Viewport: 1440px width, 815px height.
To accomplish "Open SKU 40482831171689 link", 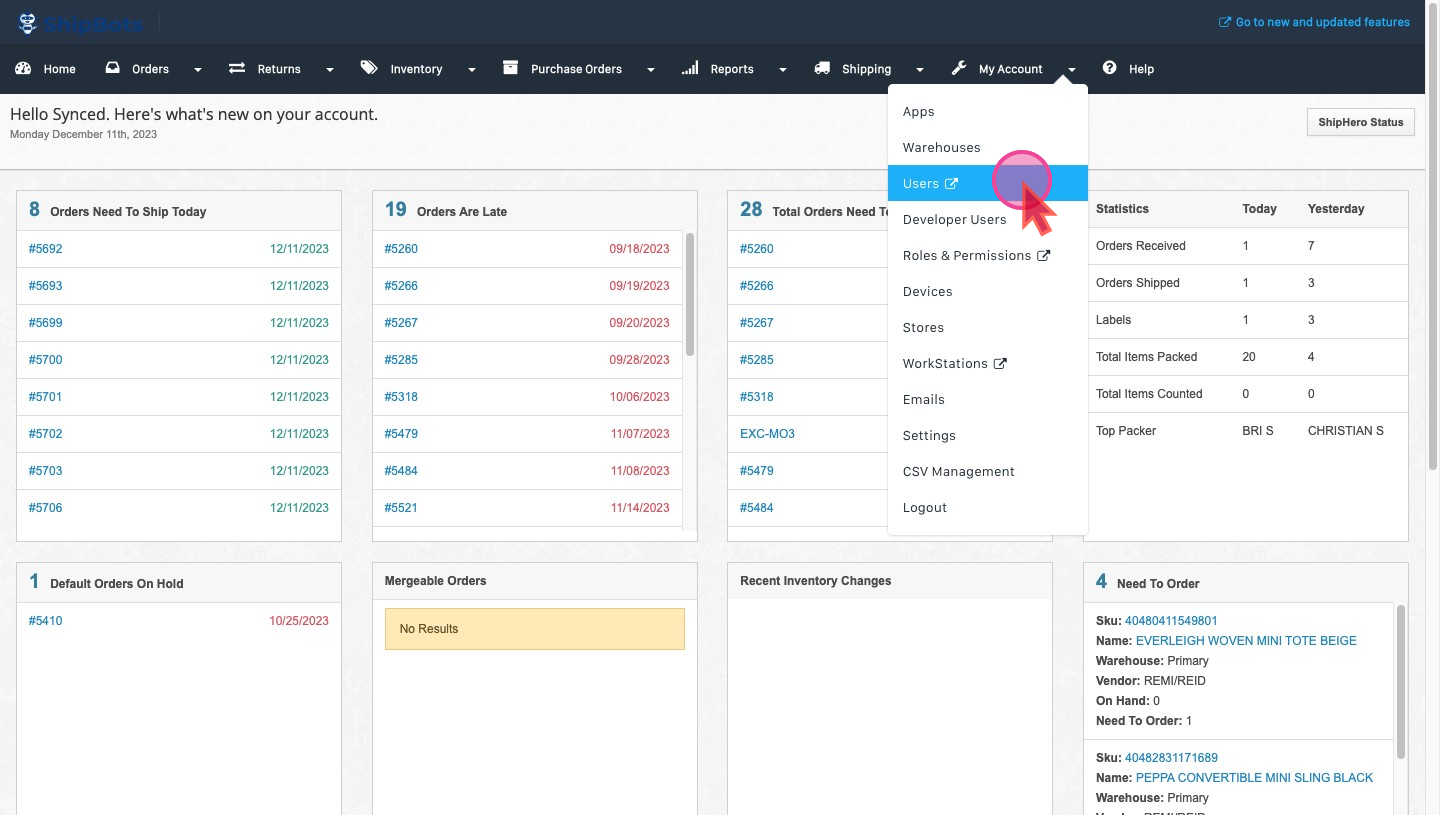I will point(1171,758).
